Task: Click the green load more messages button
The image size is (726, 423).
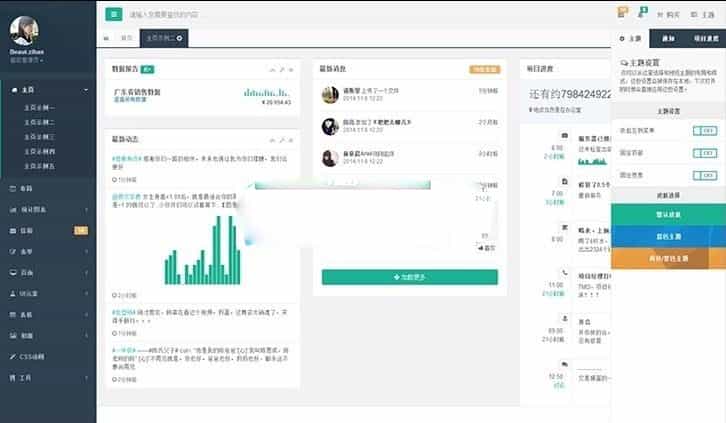Action: 410,277
